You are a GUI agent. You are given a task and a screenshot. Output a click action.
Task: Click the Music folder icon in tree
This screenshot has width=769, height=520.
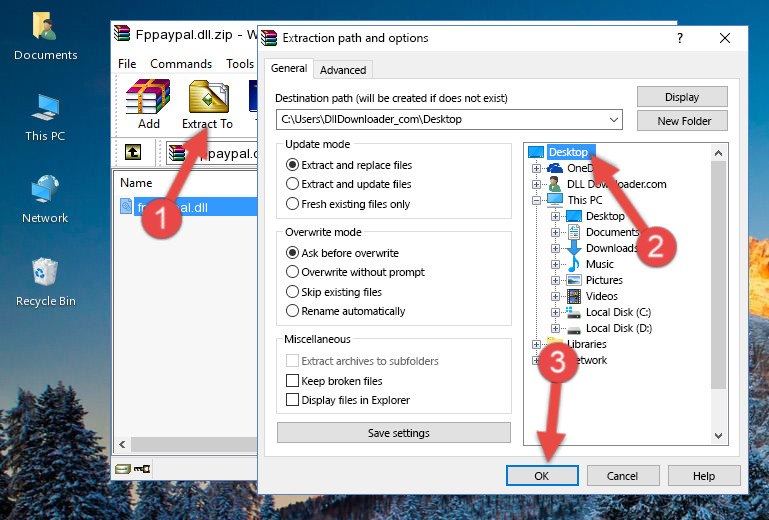point(573,264)
